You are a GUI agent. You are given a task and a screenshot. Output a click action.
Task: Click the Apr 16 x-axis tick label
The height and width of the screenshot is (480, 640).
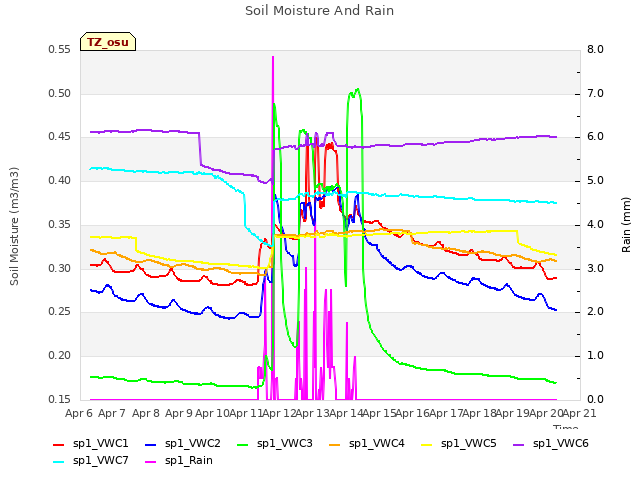coord(412,413)
